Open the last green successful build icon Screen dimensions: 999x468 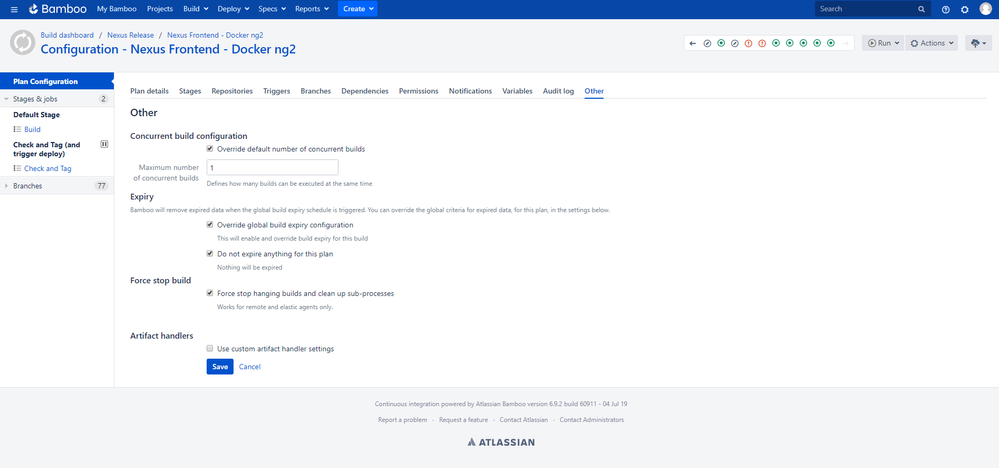pyautogui.click(x=831, y=43)
